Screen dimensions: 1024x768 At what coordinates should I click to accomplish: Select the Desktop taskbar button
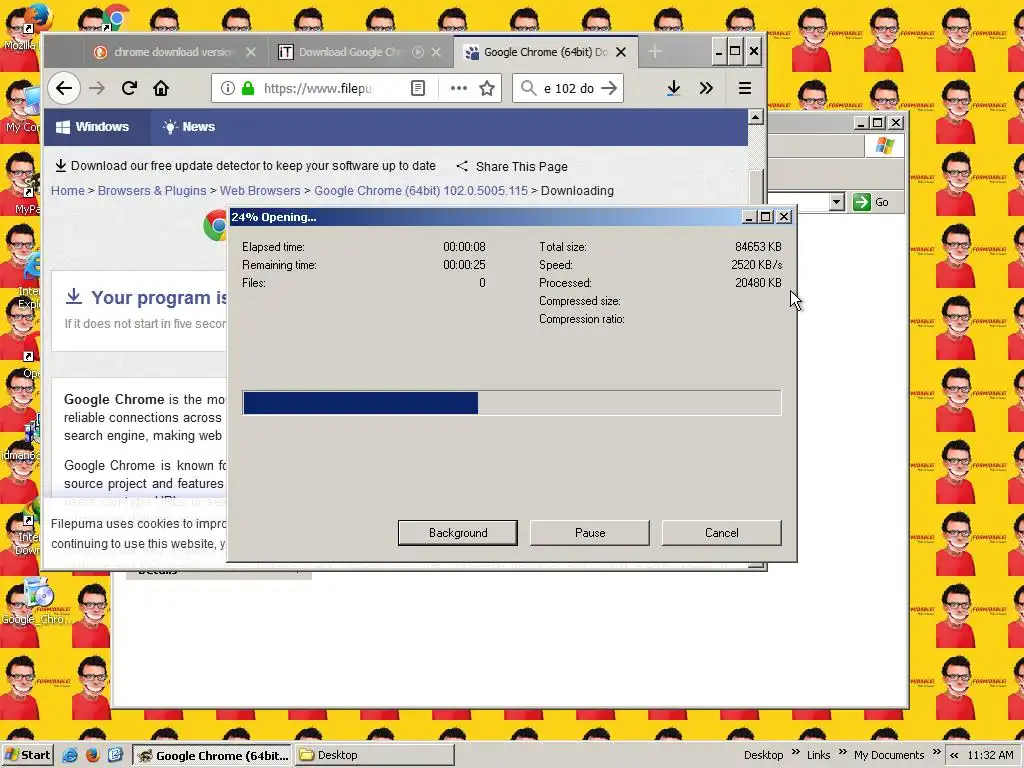coord(374,755)
